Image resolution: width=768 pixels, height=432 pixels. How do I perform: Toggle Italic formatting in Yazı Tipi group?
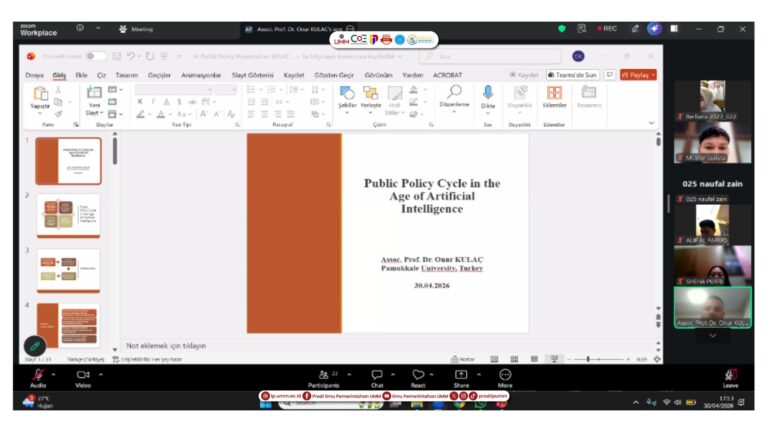pos(153,101)
